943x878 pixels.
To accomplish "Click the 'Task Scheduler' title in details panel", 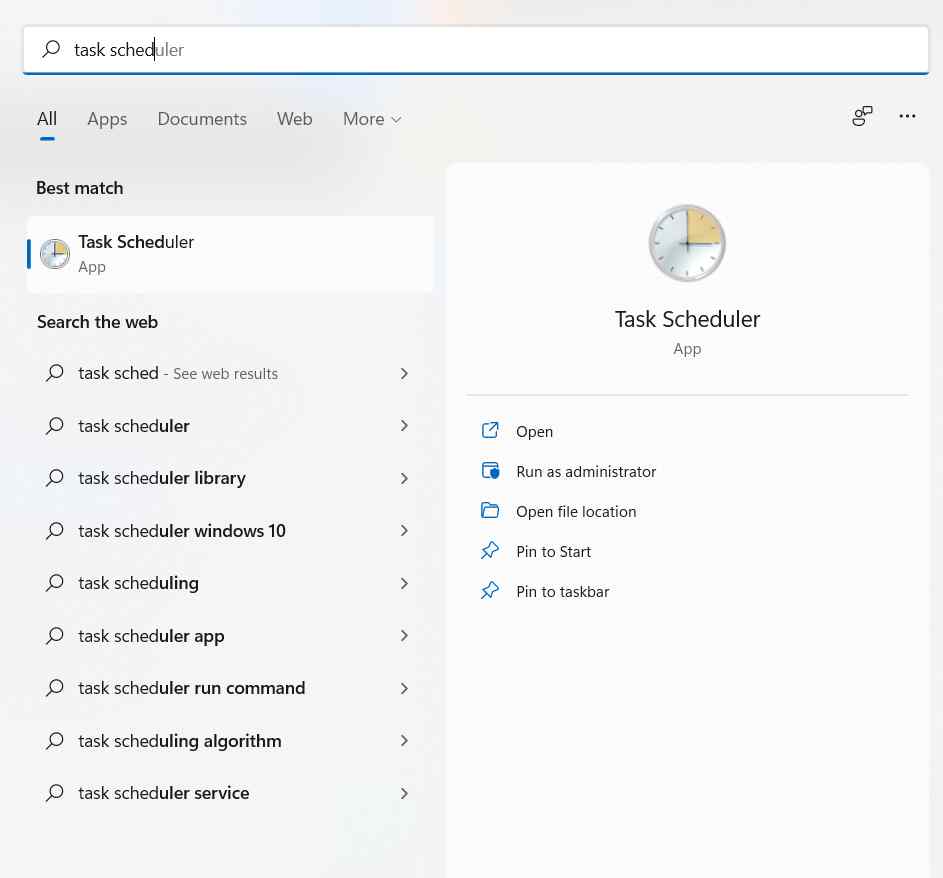I will (x=687, y=319).
